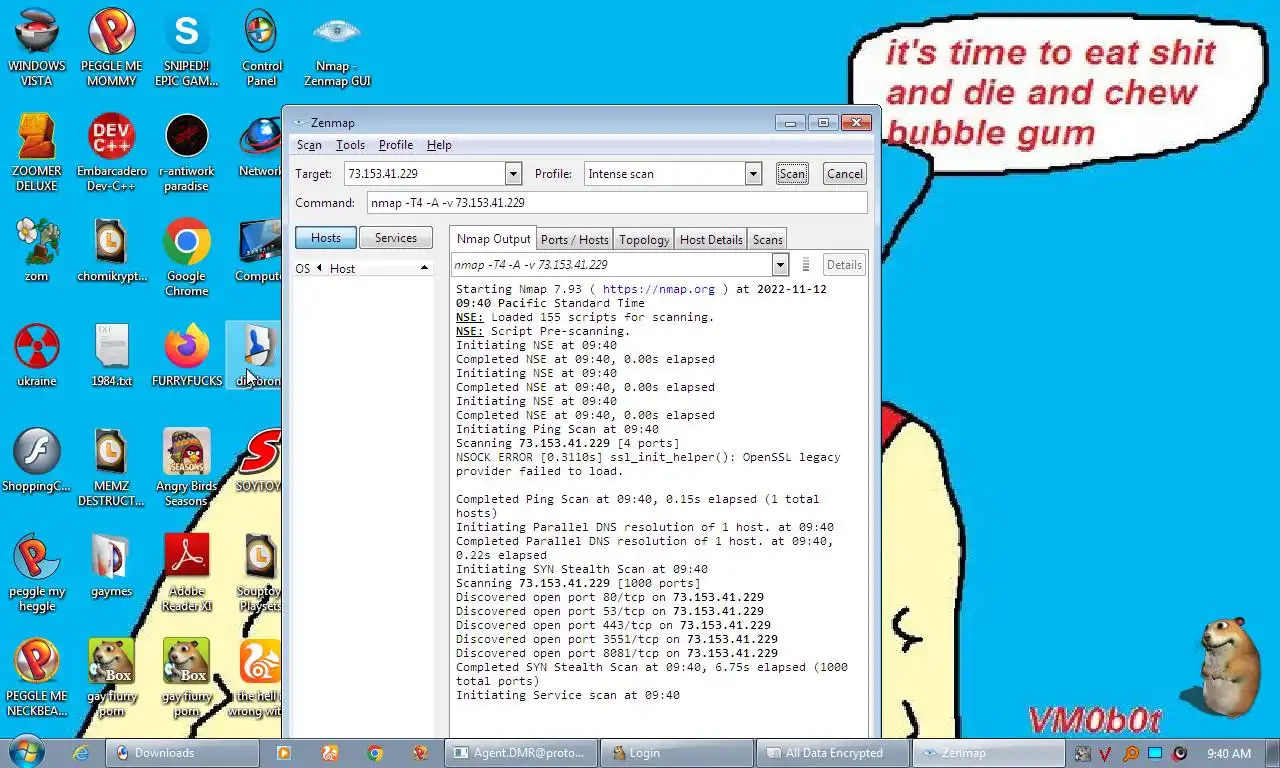Open the Tools menu
The height and width of the screenshot is (768, 1280).
coord(350,145)
